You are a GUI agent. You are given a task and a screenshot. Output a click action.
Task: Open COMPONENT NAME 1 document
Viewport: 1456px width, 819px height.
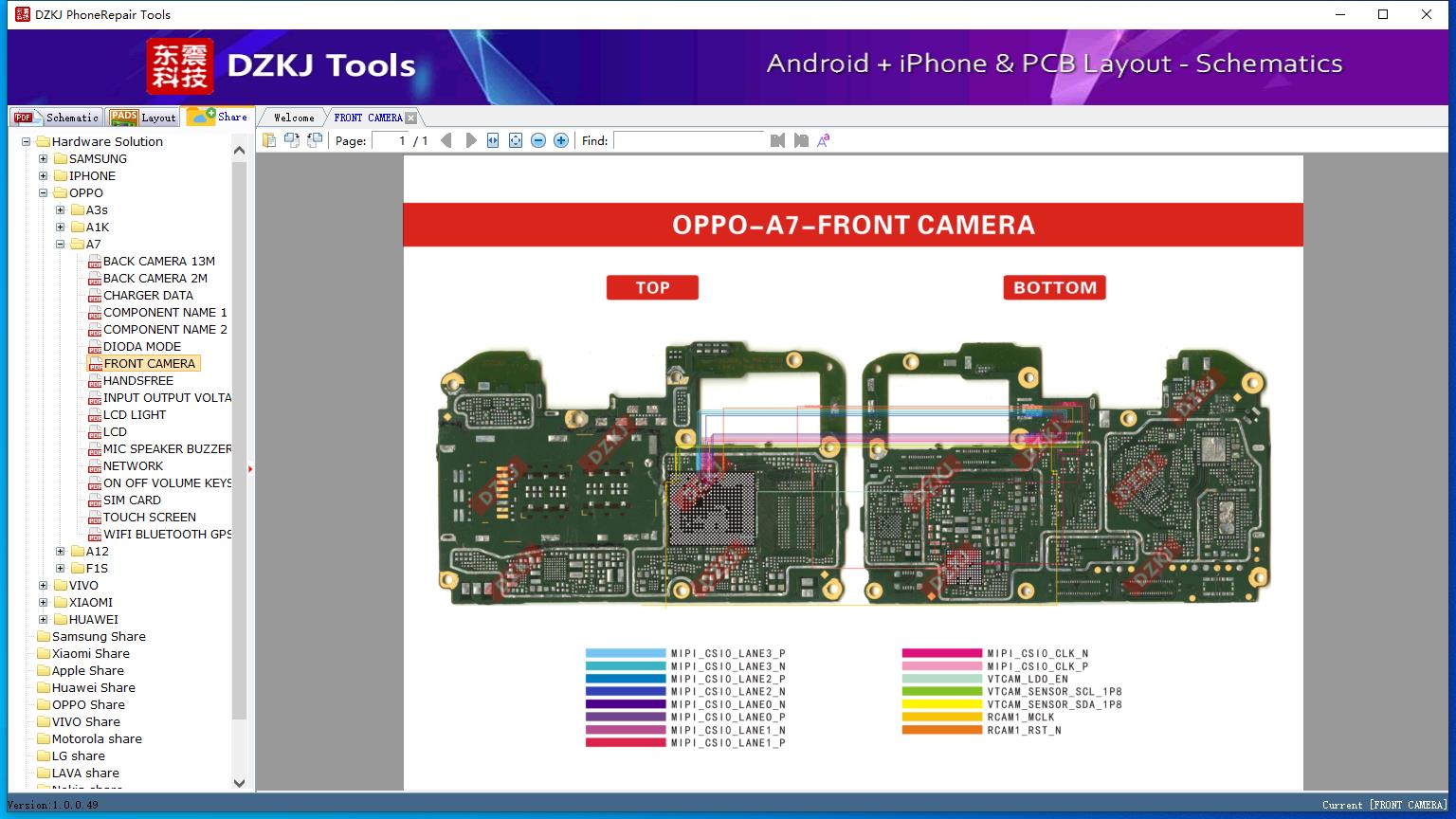tap(165, 312)
